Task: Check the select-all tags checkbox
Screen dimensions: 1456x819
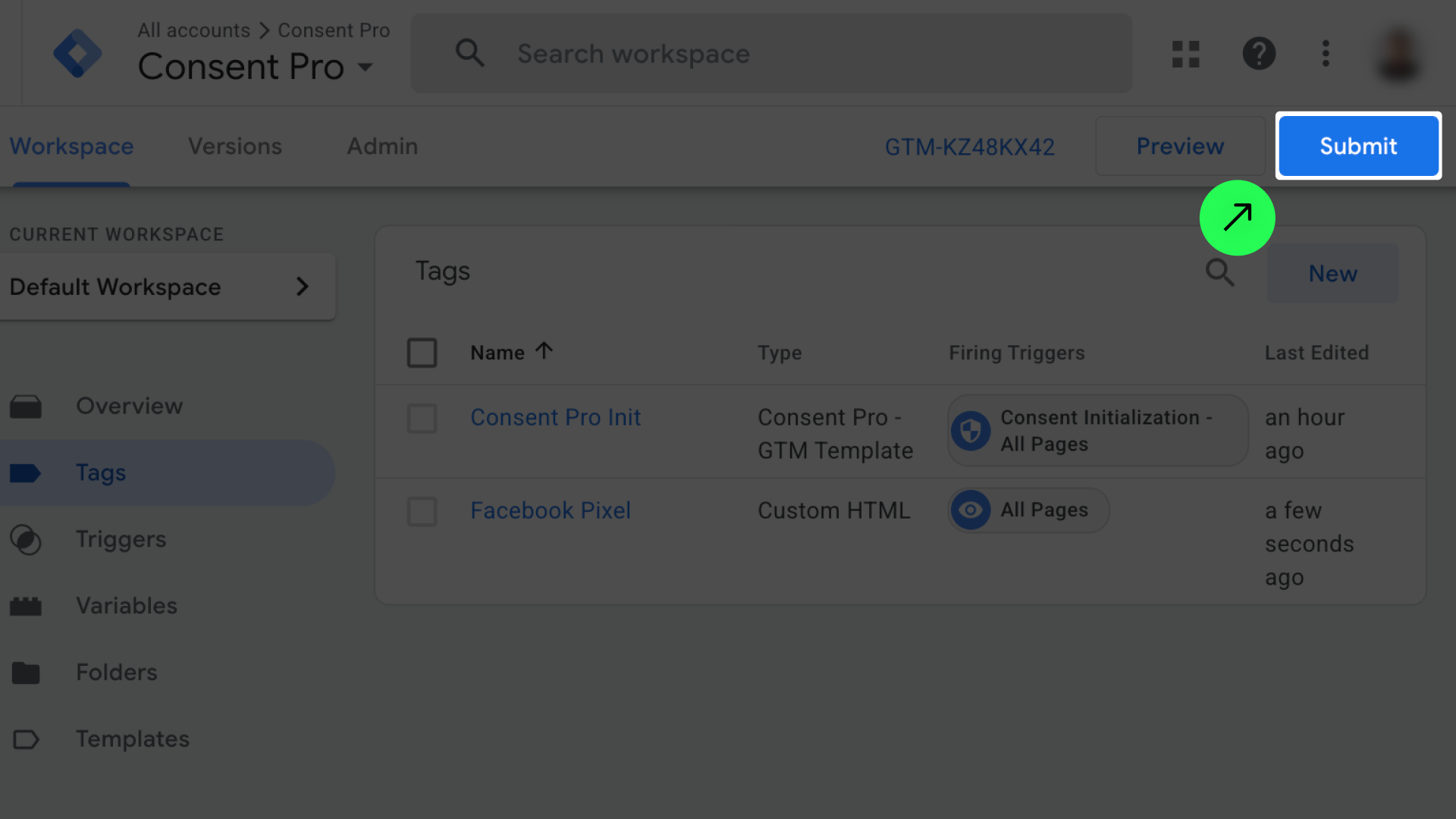Action: coord(422,353)
